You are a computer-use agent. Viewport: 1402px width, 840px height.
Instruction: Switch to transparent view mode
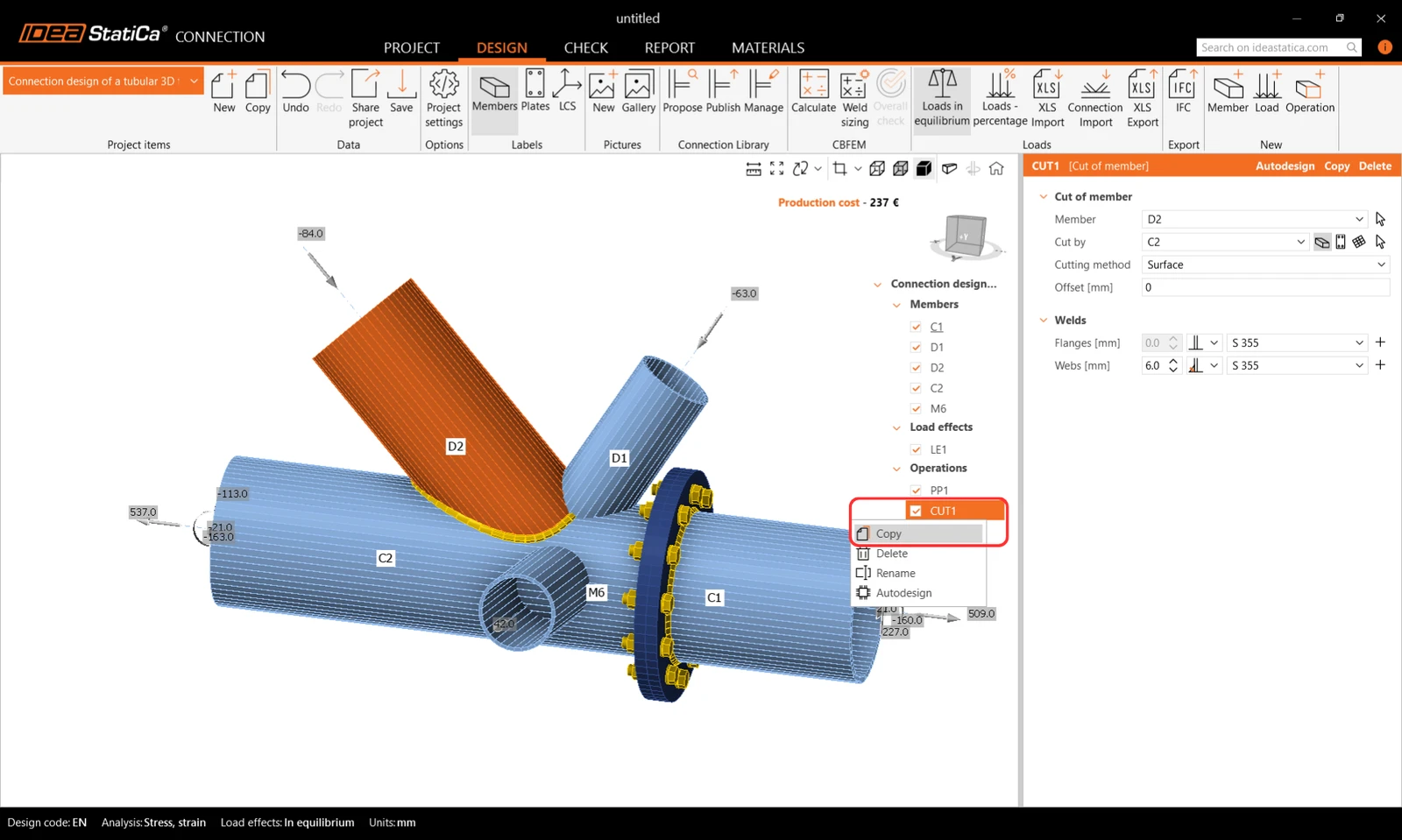900,169
